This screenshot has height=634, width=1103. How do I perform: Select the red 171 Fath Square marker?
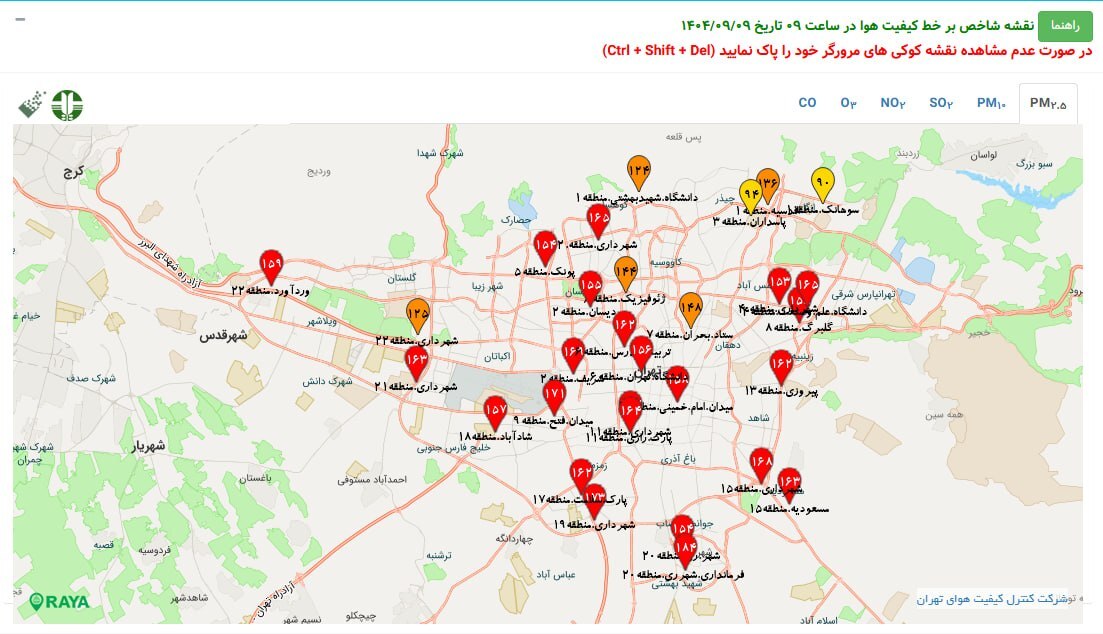pyautogui.click(x=554, y=395)
